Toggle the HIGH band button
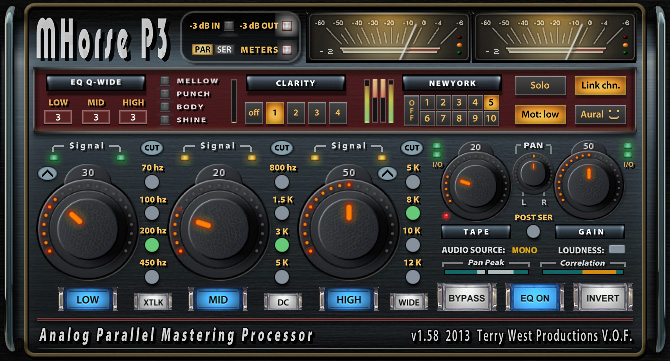The height and width of the screenshot is (361, 670). [x=349, y=299]
